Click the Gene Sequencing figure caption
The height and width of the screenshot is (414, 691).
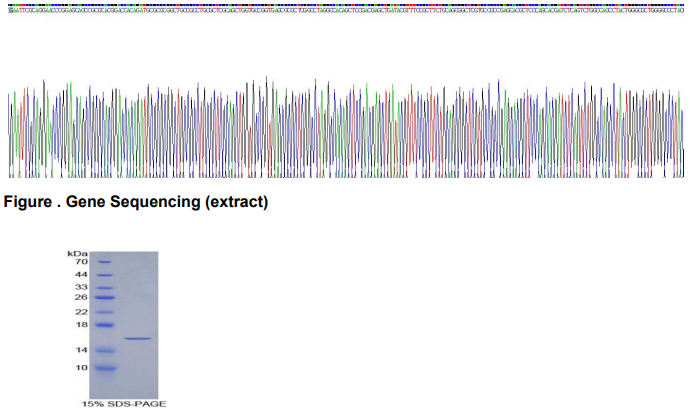[x=136, y=202]
